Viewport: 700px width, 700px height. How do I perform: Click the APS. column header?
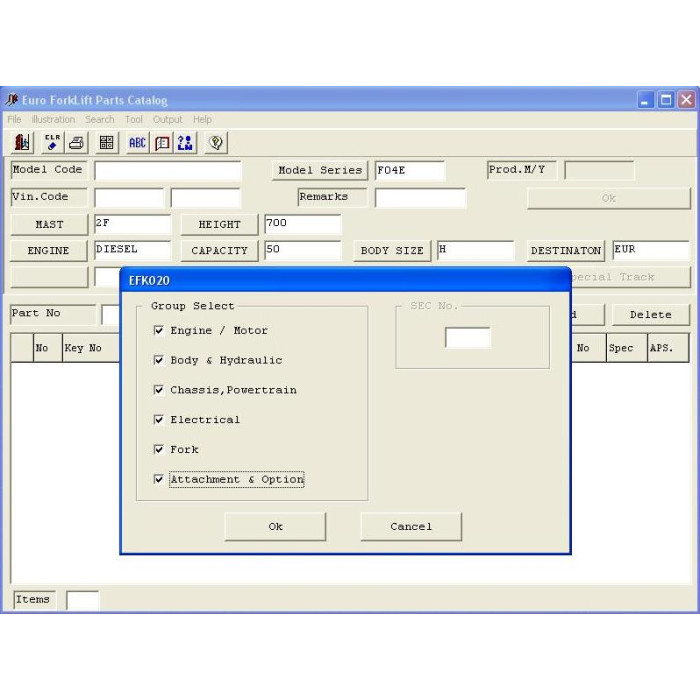pos(668,348)
